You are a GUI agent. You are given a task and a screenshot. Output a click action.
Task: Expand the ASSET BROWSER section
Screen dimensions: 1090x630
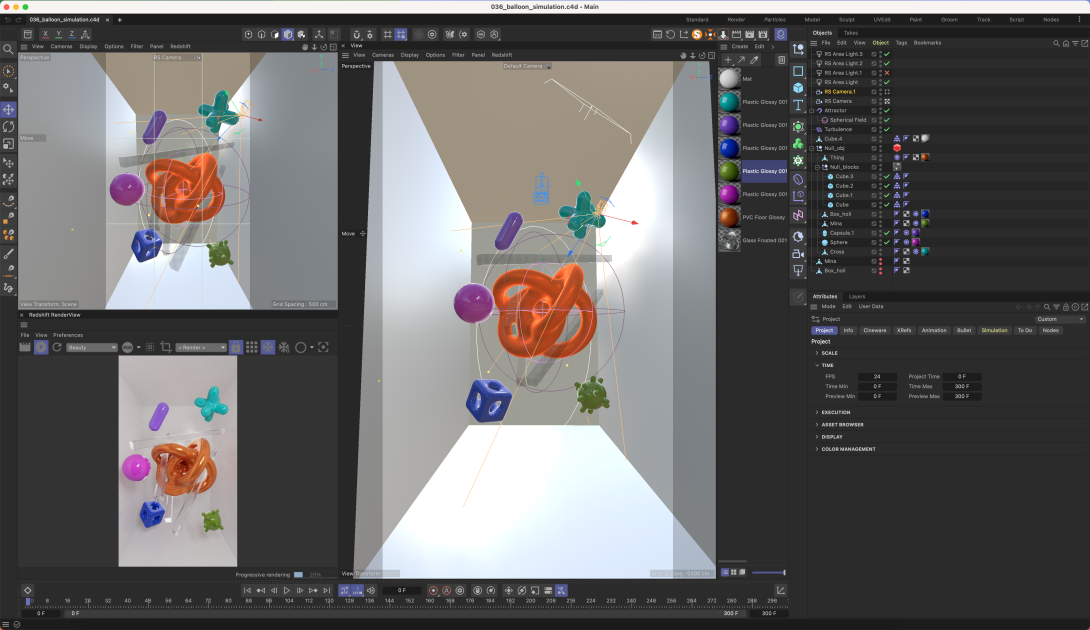point(817,424)
